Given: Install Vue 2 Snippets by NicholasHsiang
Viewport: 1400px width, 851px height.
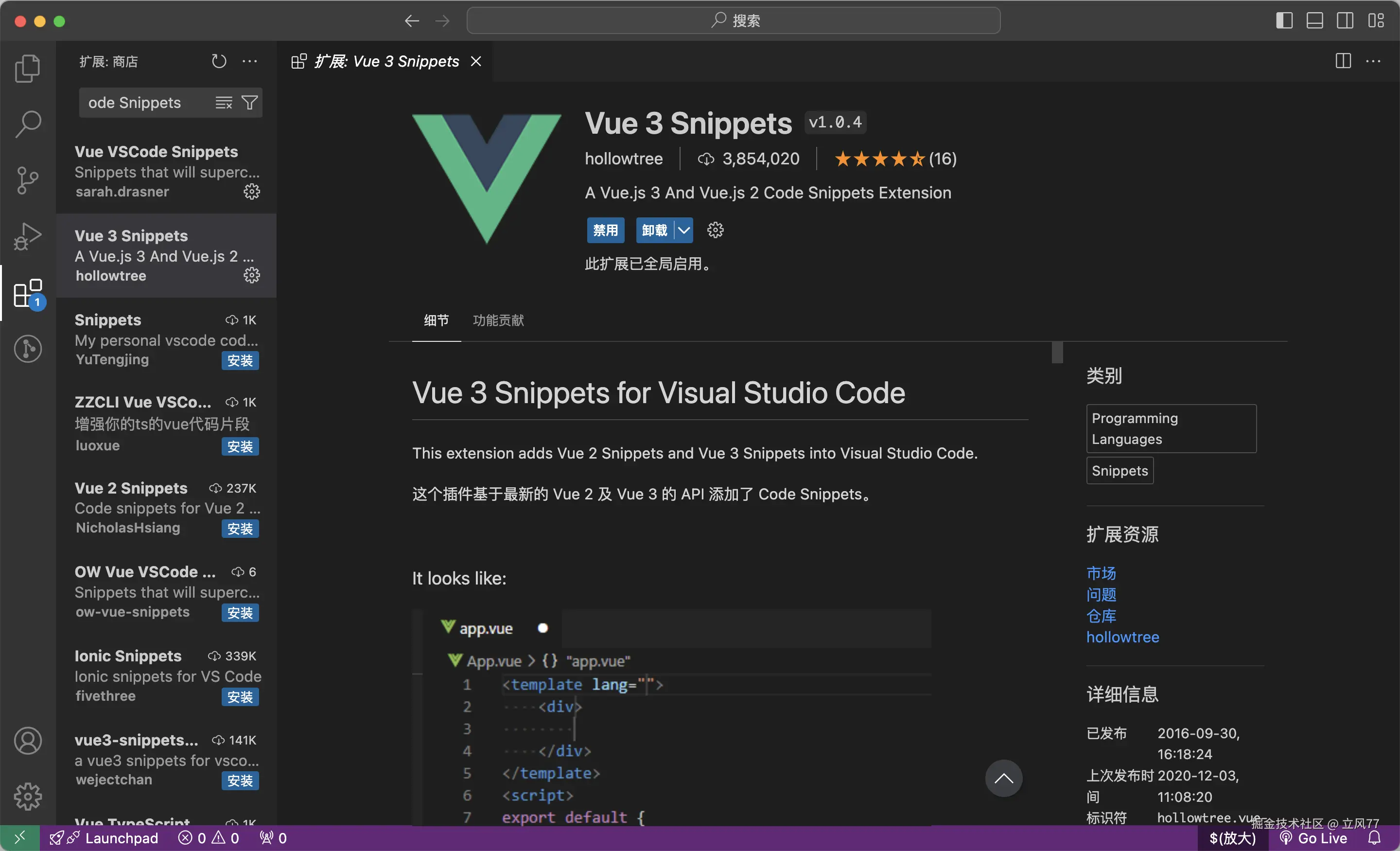Looking at the screenshot, I should (x=240, y=529).
